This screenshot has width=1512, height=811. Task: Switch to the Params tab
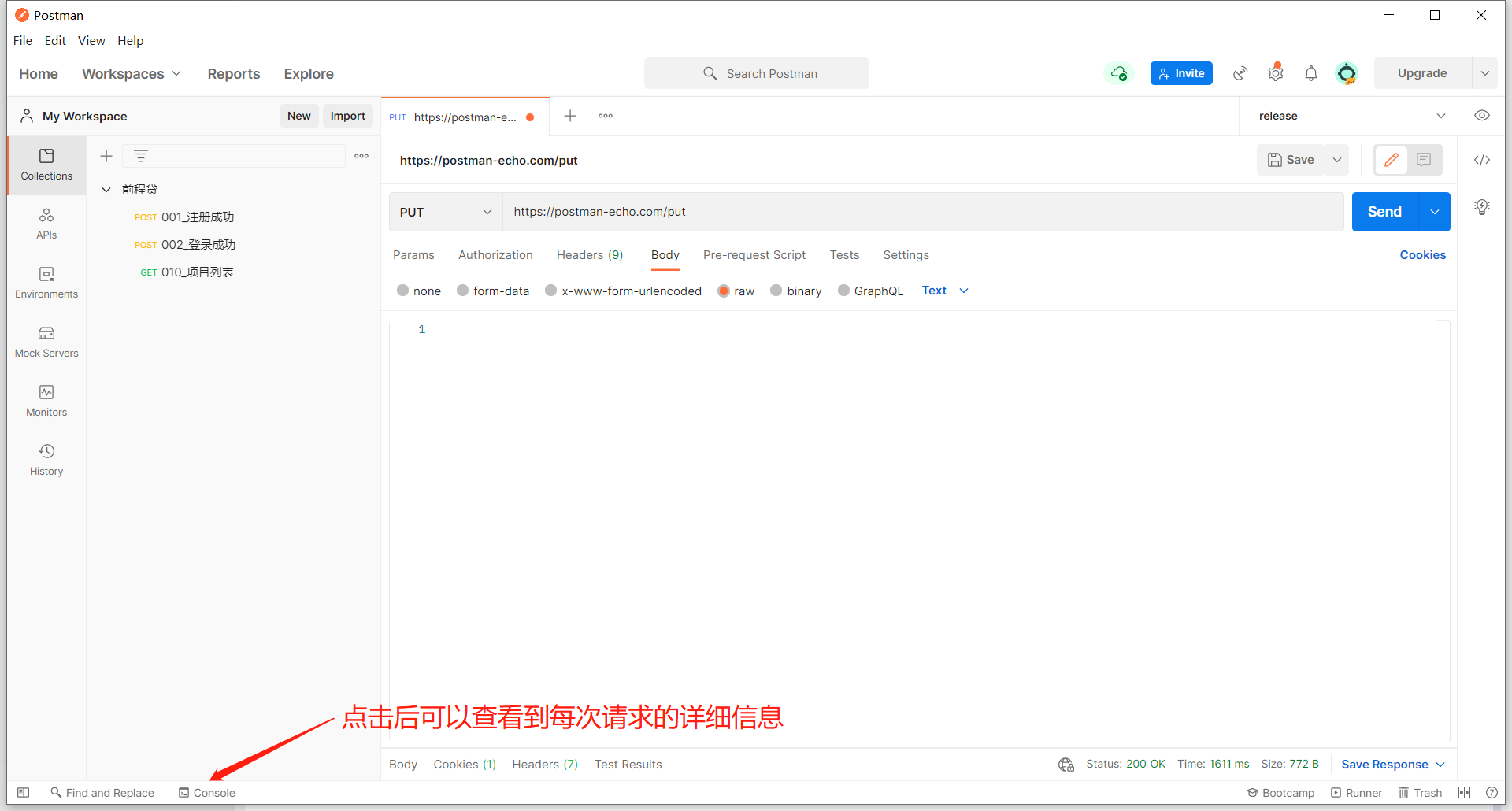coord(413,255)
